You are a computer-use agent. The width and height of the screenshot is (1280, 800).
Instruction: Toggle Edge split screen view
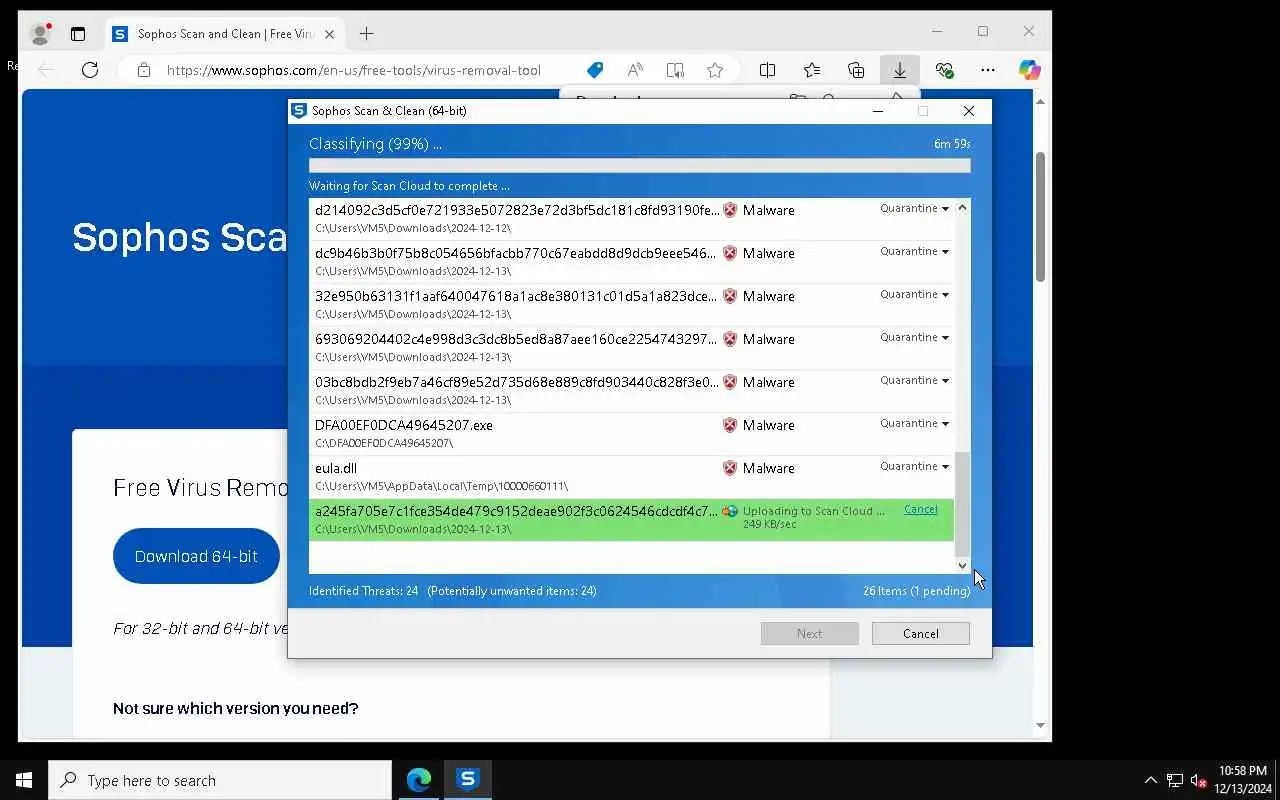(x=768, y=70)
